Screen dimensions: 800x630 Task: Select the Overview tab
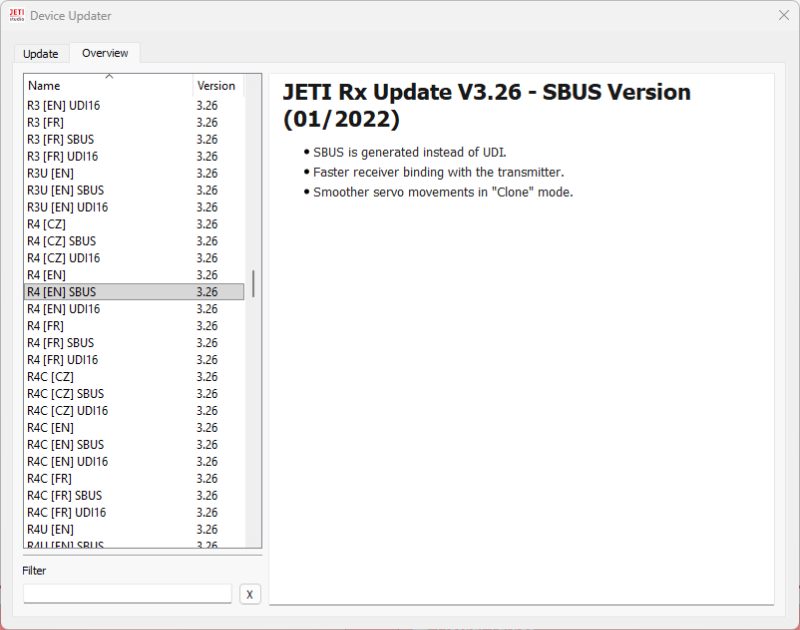pos(105,53)
